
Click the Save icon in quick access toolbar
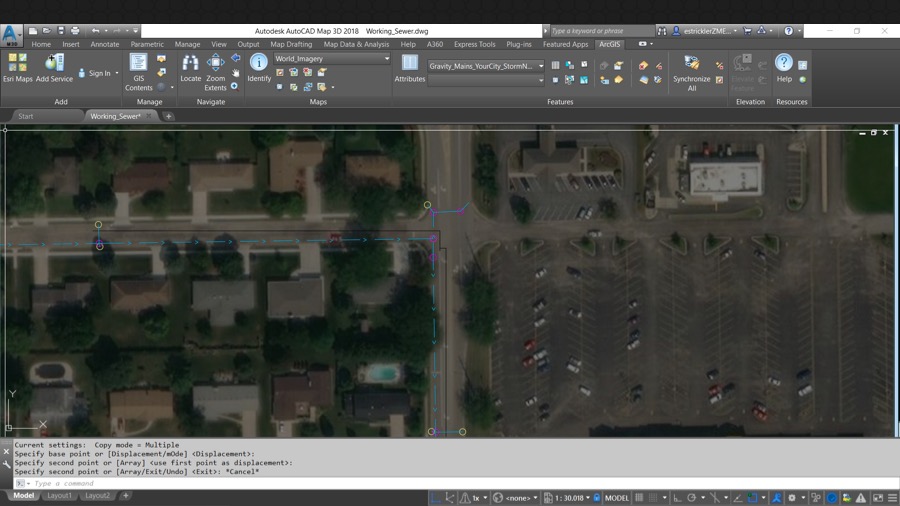[61, 31]
